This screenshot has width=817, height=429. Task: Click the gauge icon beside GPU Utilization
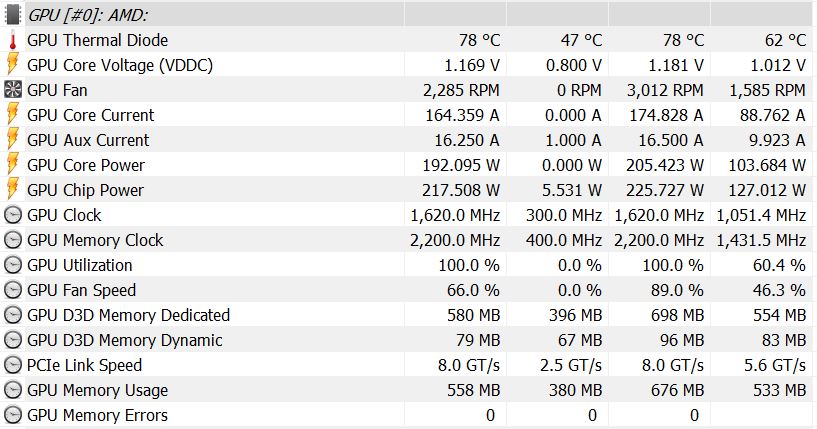(x=13, y=265)
